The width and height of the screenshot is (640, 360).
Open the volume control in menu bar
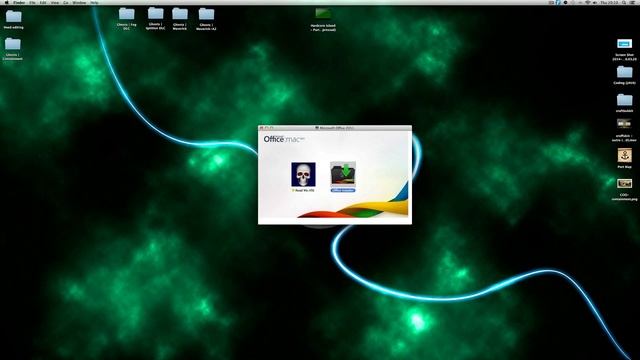[595, 2]
